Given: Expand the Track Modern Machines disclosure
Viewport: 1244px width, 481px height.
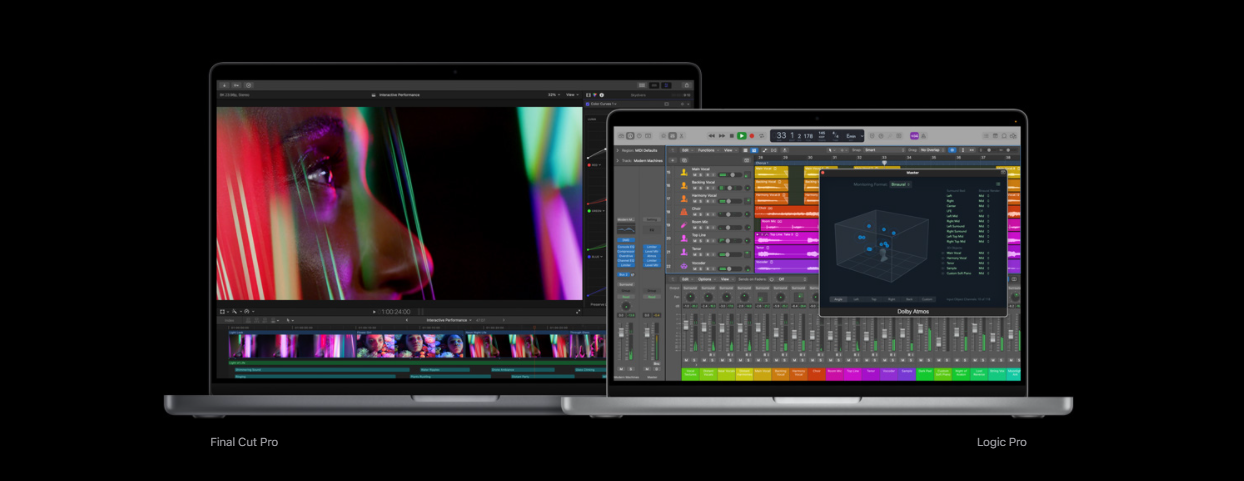Looking at the screenshot, I should pos(617,160).
